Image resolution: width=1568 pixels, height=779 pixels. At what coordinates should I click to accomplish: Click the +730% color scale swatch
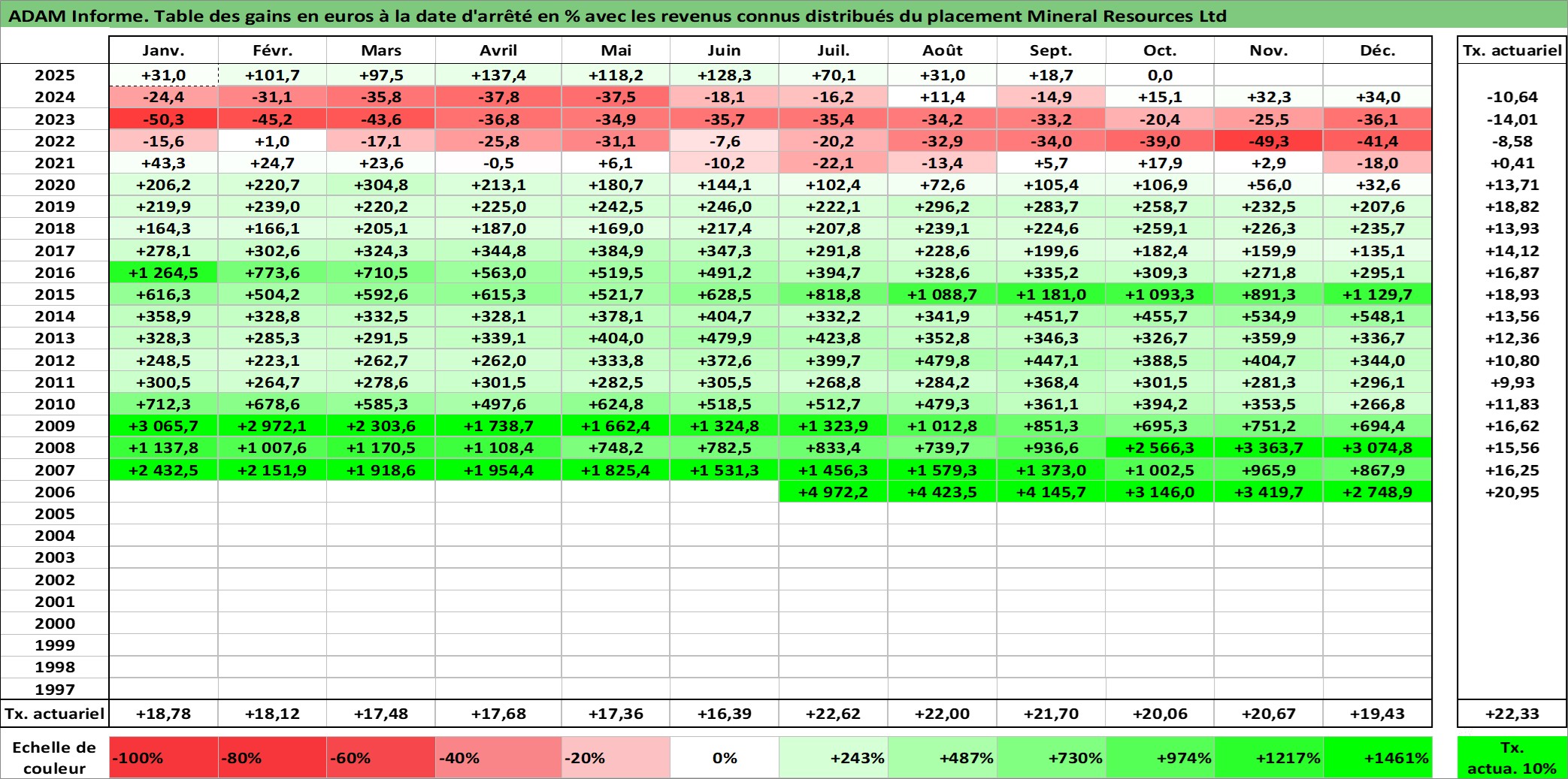[1051, 757]
